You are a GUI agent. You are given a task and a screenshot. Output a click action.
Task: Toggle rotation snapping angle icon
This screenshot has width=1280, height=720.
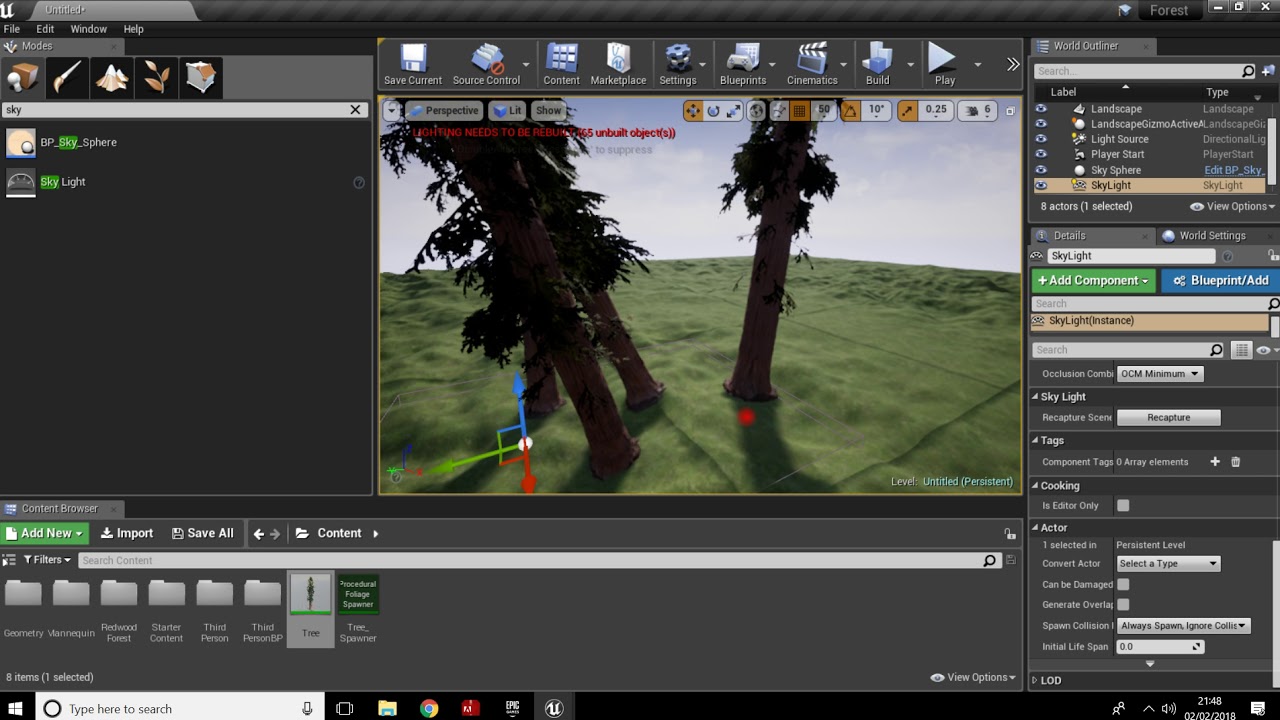pos(850,111)
